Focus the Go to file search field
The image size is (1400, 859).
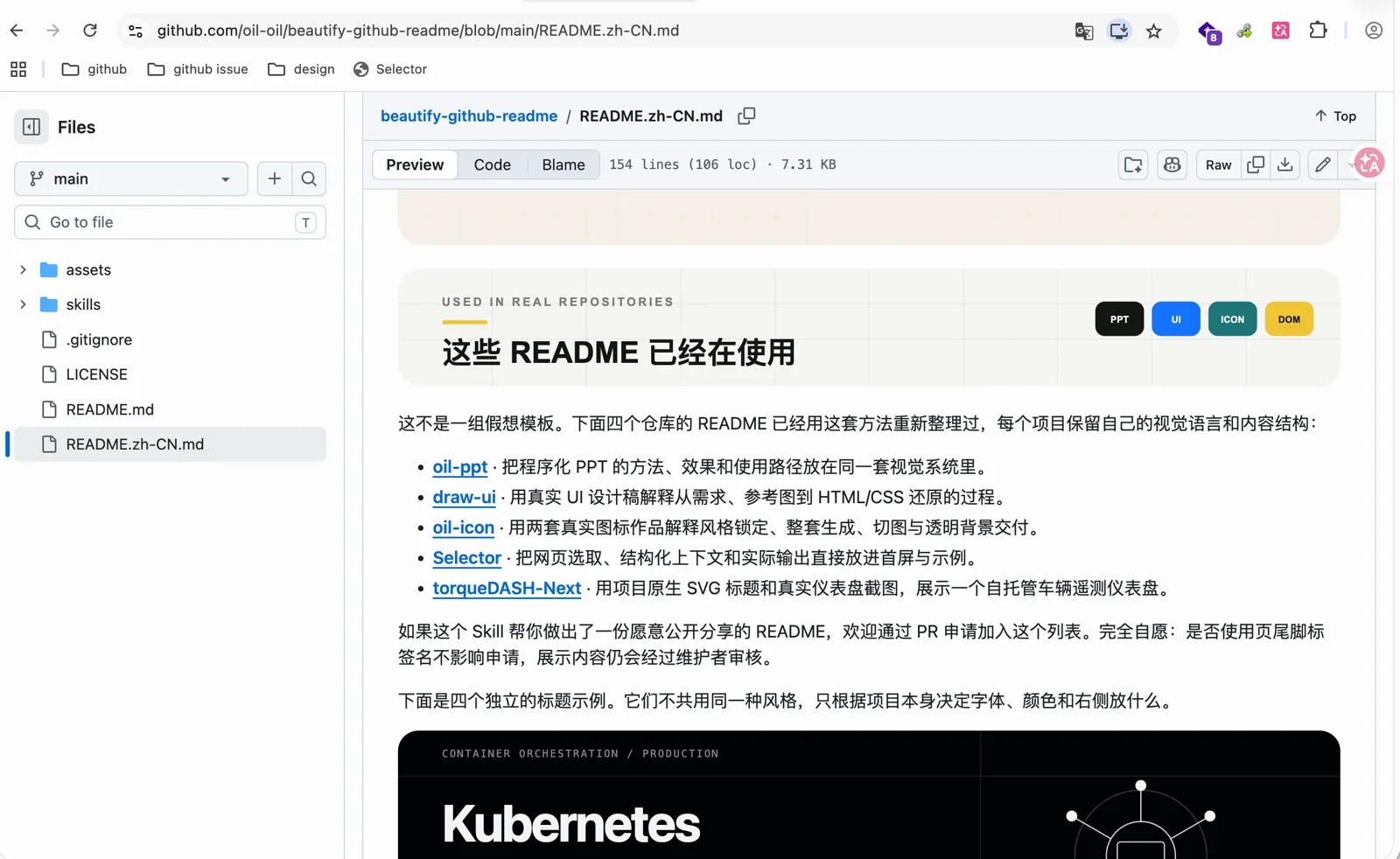tap(171, 222)
